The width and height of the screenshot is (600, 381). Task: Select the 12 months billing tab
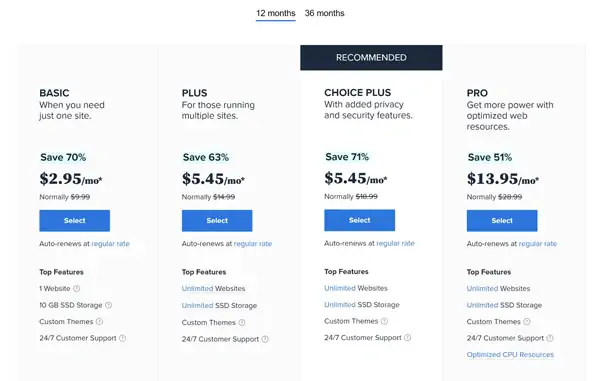tap(276, 13)
